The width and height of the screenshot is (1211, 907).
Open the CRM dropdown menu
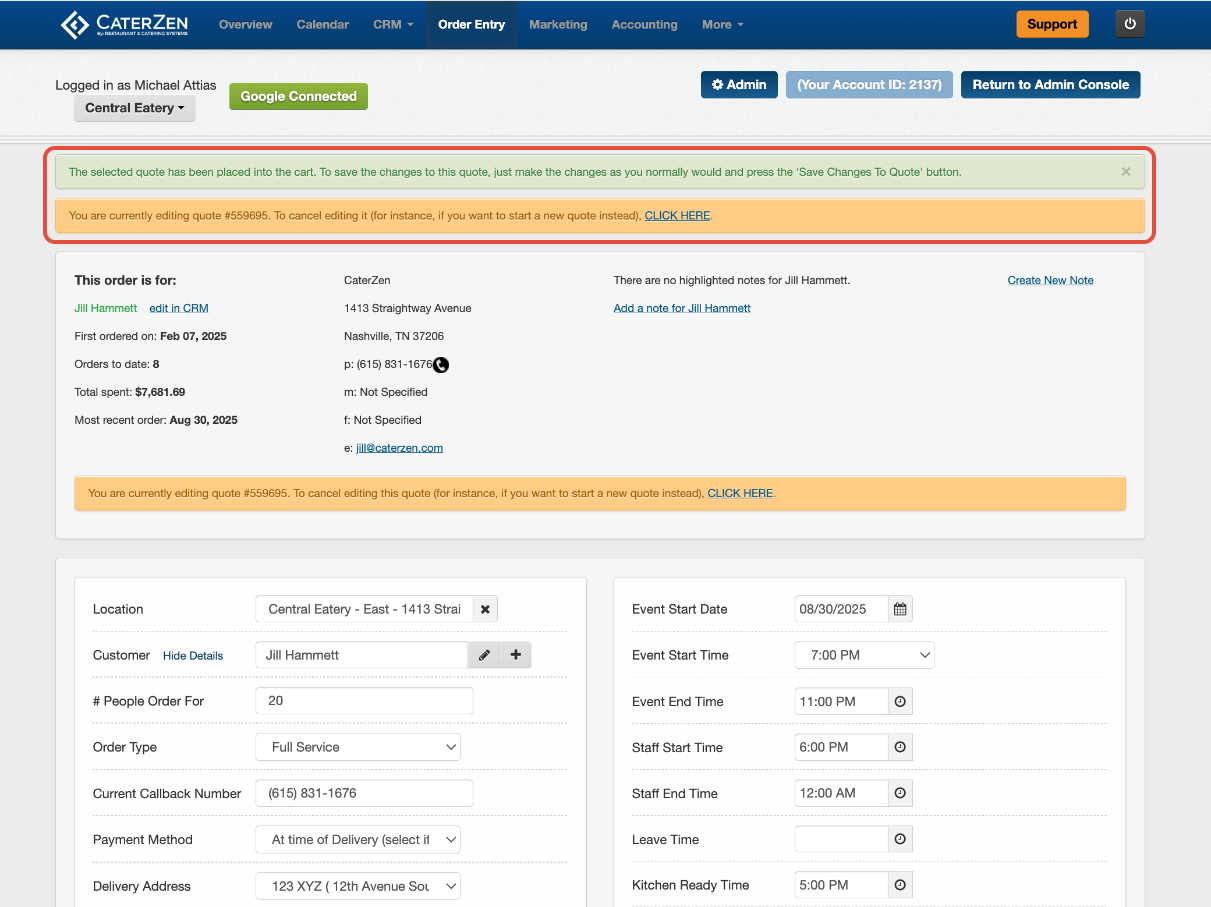coord(393,24)
